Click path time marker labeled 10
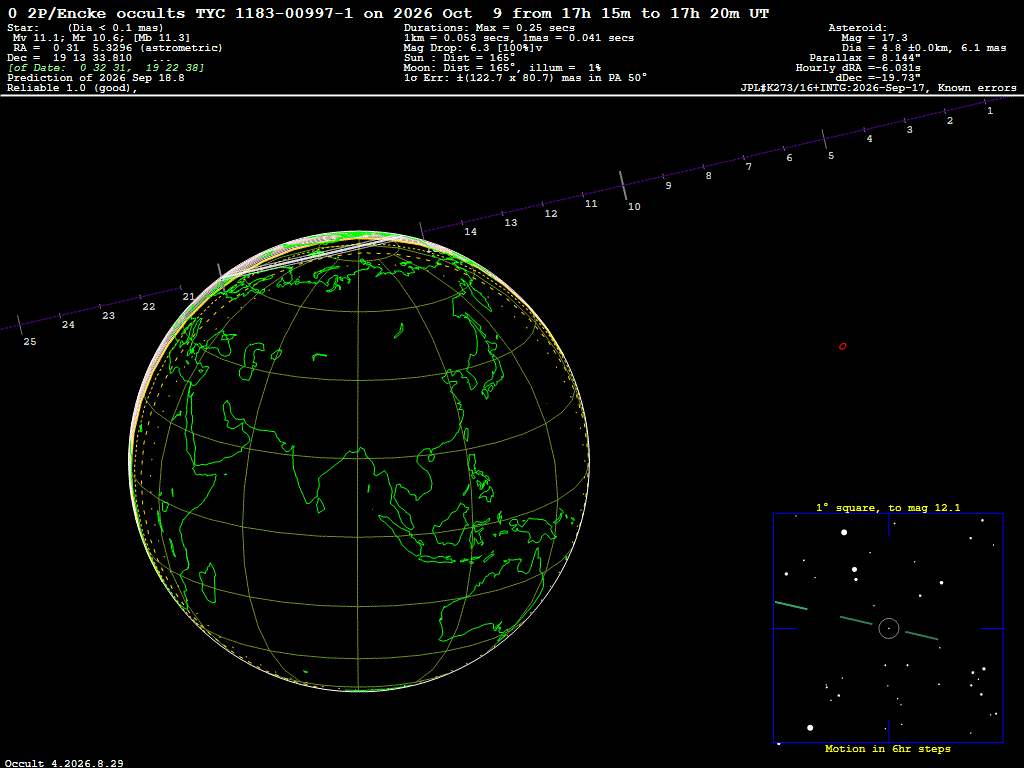The height and width of the screenshot is (768, 1024). point(633,206)
